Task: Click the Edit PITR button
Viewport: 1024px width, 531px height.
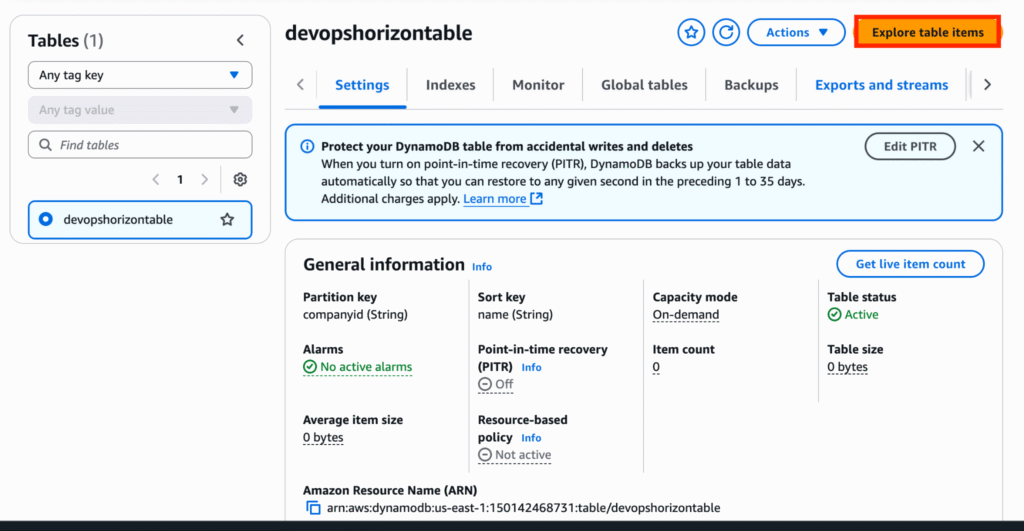Action: (x=910, y=146)
